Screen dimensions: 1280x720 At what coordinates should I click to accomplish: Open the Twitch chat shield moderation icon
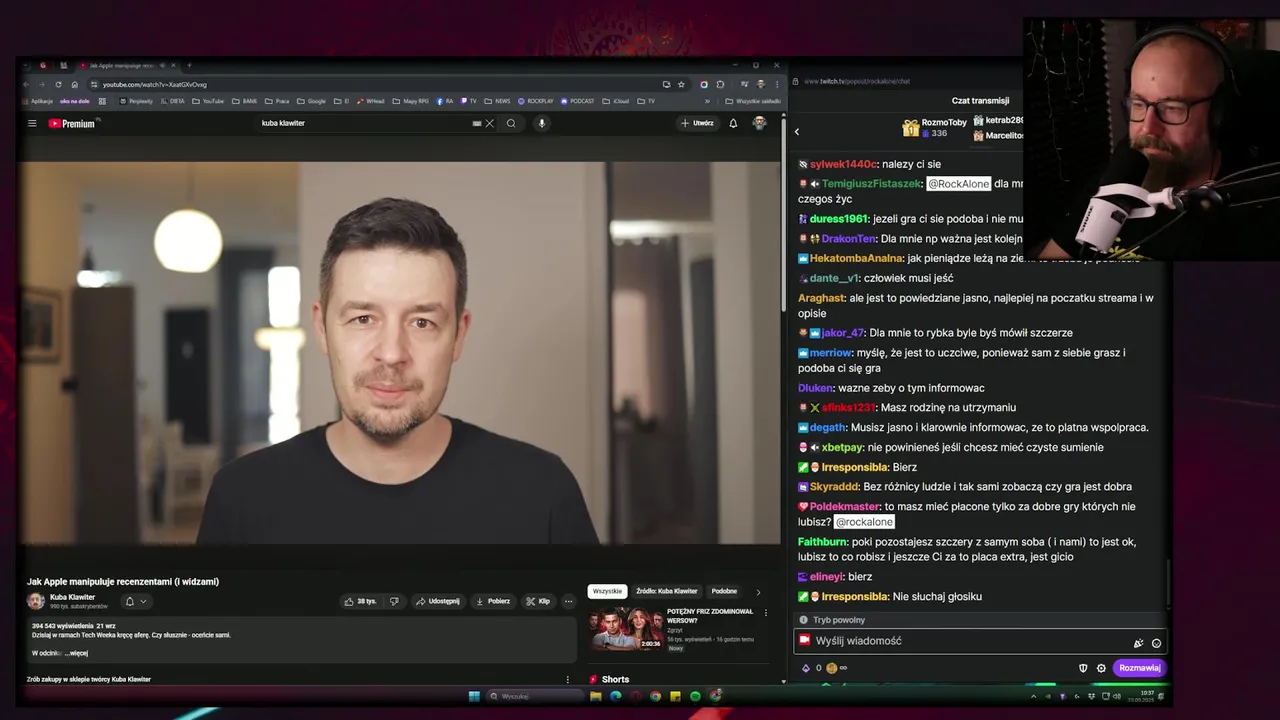pyautogui.click(x=1083, y=668)
